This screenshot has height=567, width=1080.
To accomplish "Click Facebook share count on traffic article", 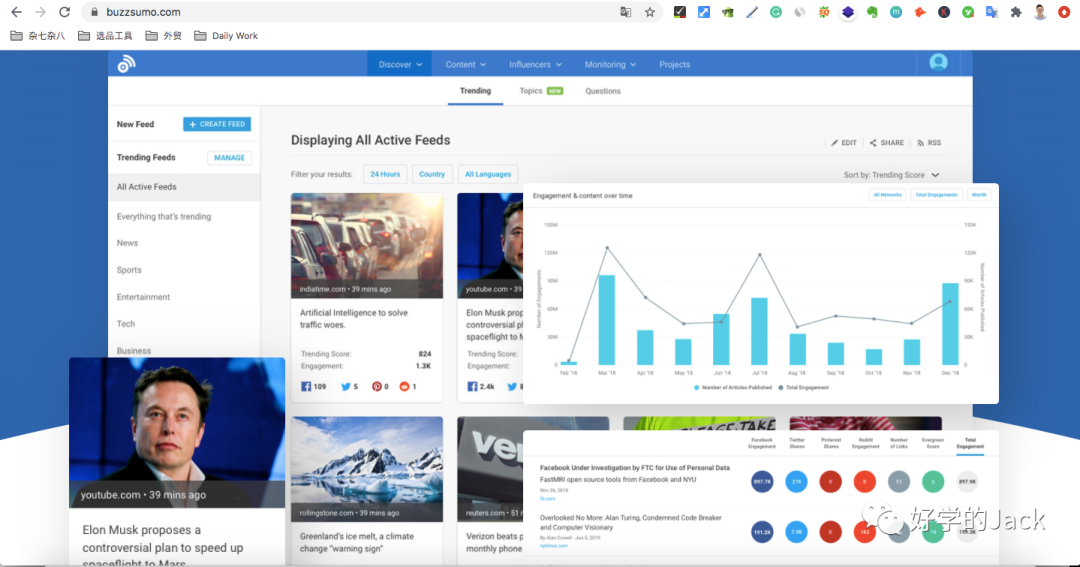I will [x=314, y=386].
